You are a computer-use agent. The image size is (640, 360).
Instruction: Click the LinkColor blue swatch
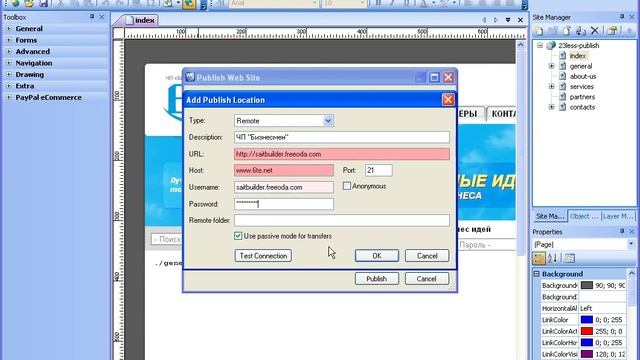pos(587,319)
